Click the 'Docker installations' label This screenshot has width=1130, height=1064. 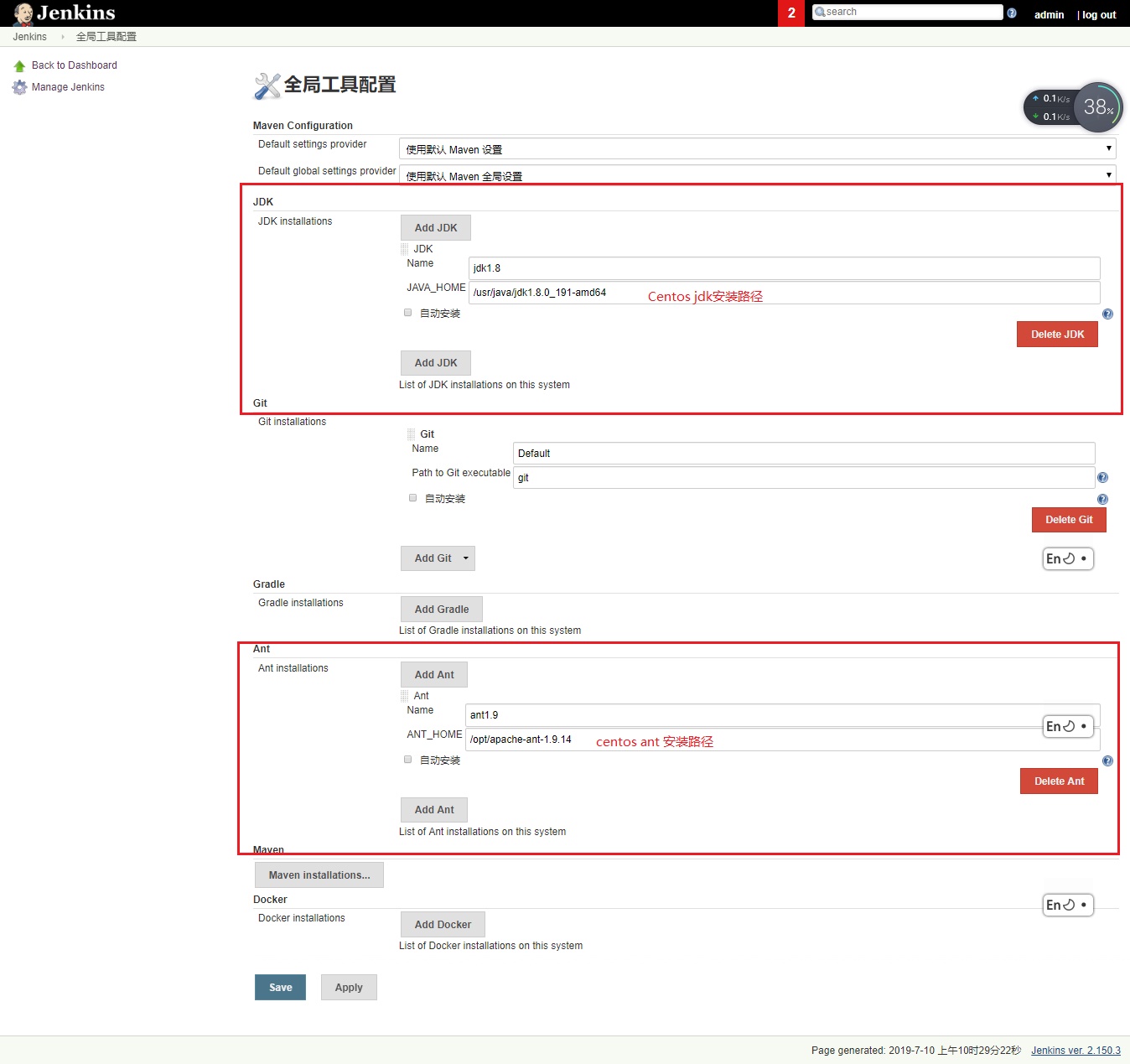pyautogui.click(x=302, y=918)
